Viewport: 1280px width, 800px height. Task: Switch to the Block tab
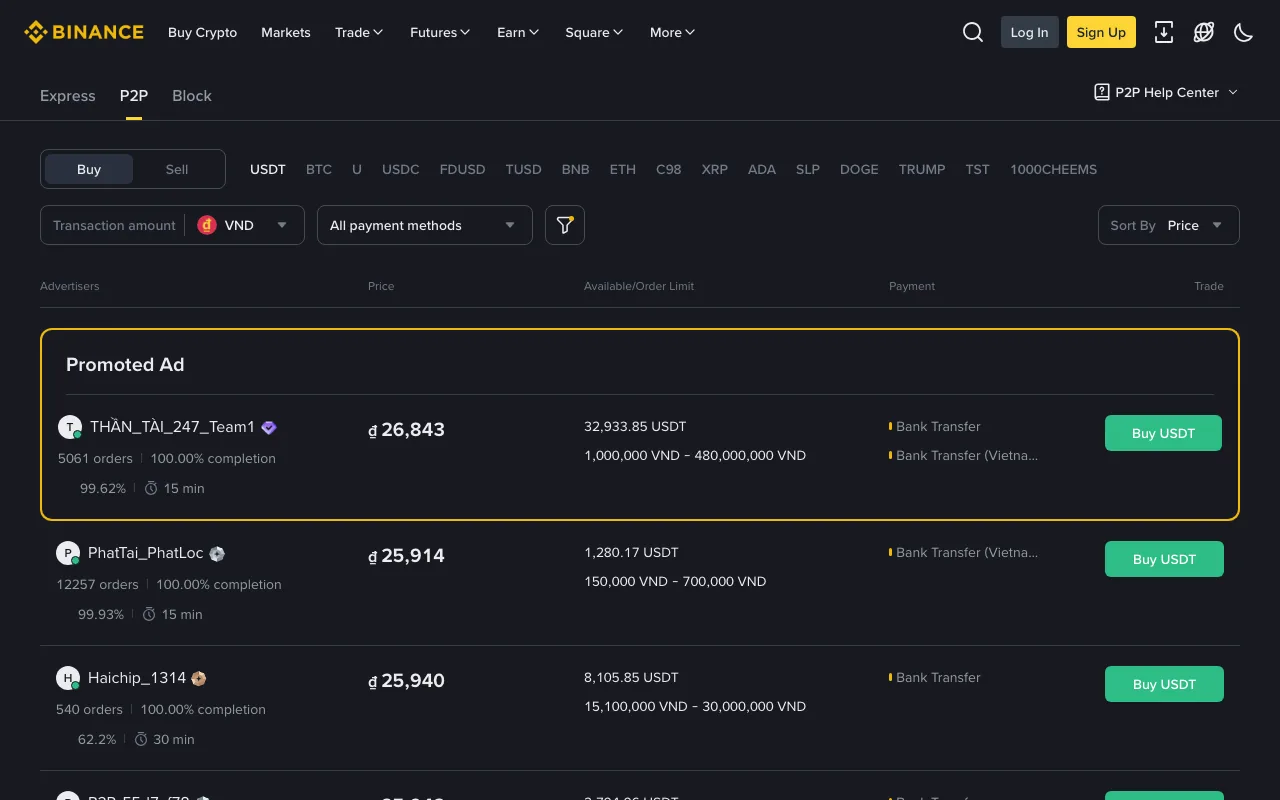tap(192, 96)
